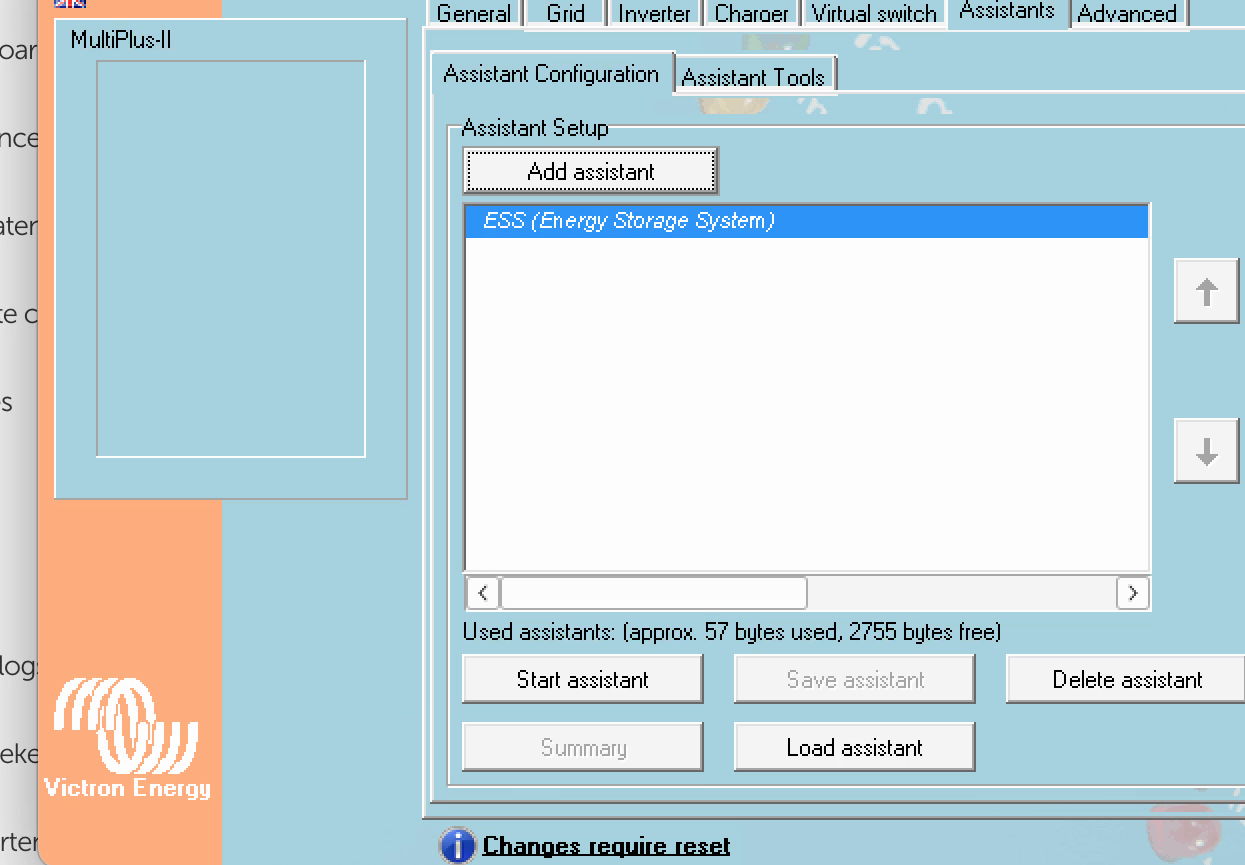Move assistant down with the down arrow
Image resolution: width=1245 pixels, height=865 pixels.
pyautogui.click(x=1207, y=452)
